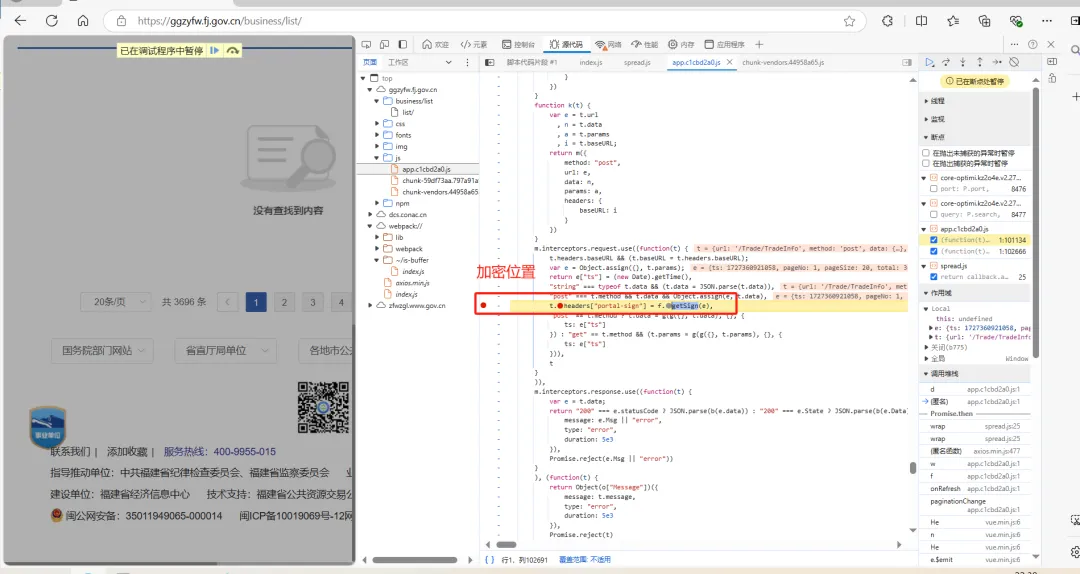This screenshot has height=574, width=1080.
Task: Click the file navigator horizontal scrollbar
Action: (415, 560)
